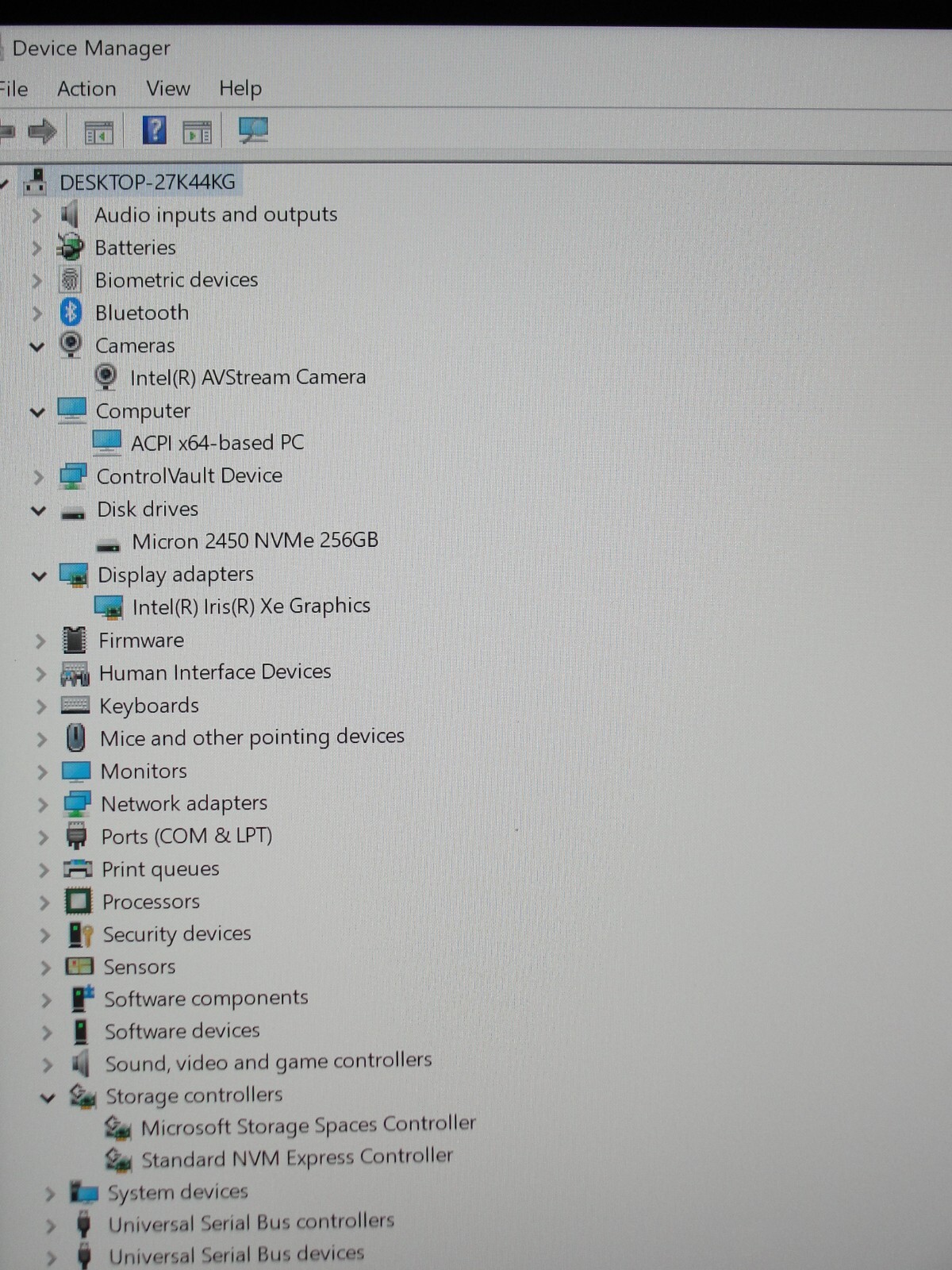Click the Audio inputs and outputs speaker icon
Viewport: 952px width, 1270px height.
tap(70, 214)
